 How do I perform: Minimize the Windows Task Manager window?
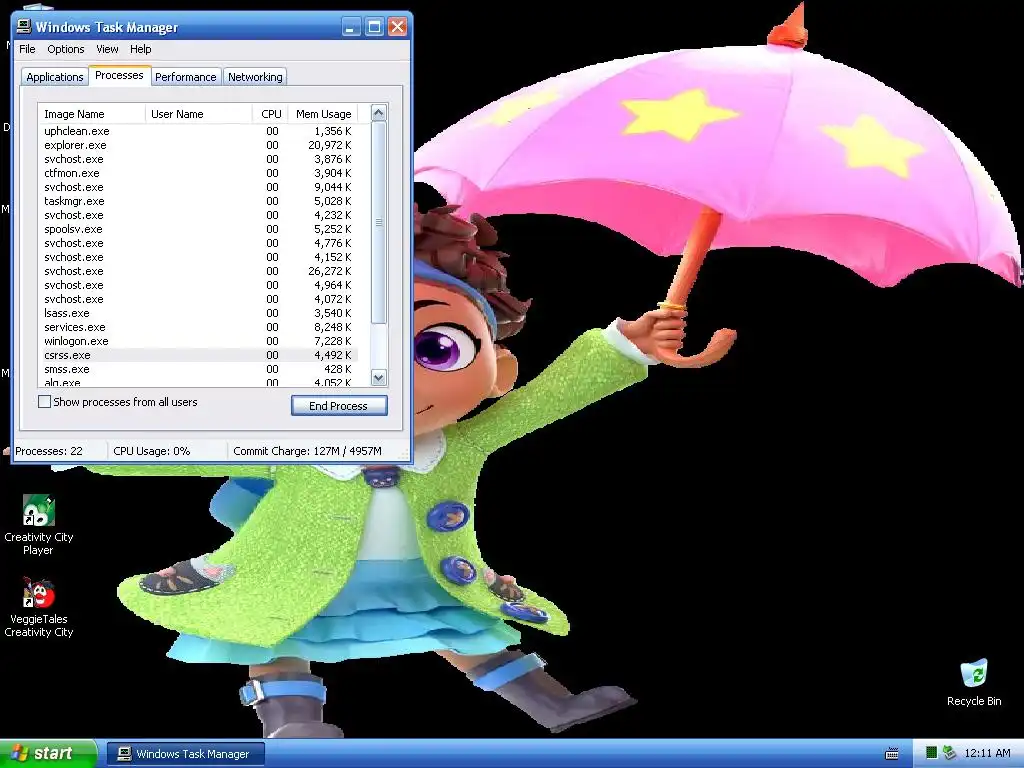(351, 27)
